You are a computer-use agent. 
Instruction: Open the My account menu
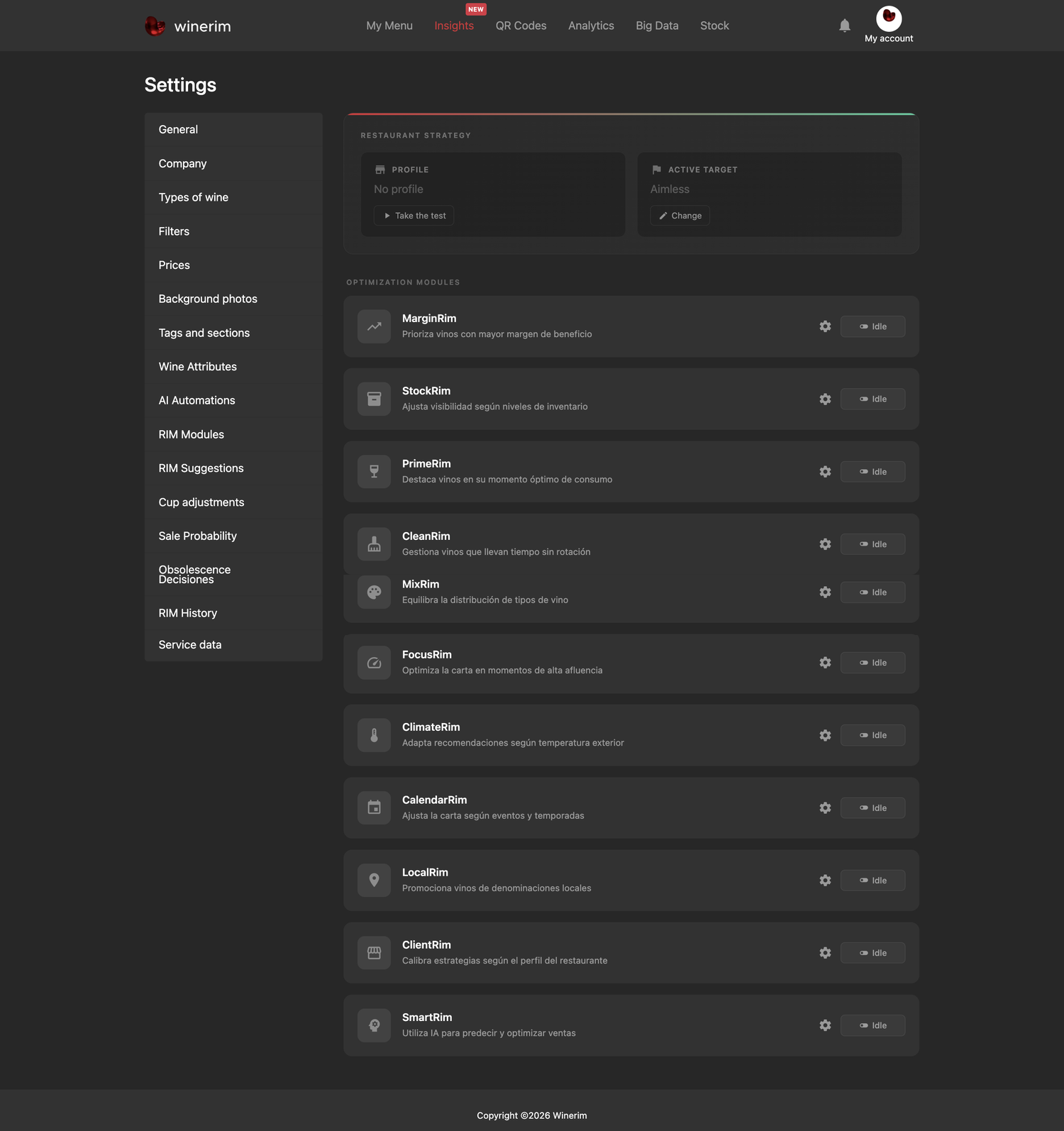[889, 25]
